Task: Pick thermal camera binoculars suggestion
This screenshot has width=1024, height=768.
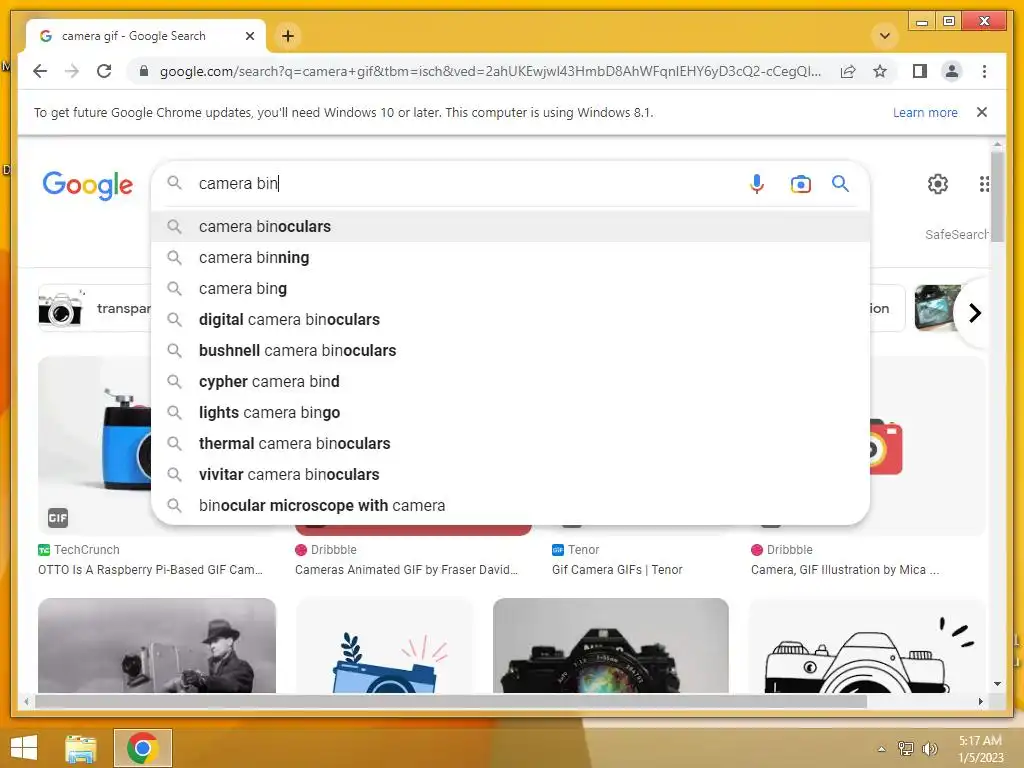Action: [510, 444]
